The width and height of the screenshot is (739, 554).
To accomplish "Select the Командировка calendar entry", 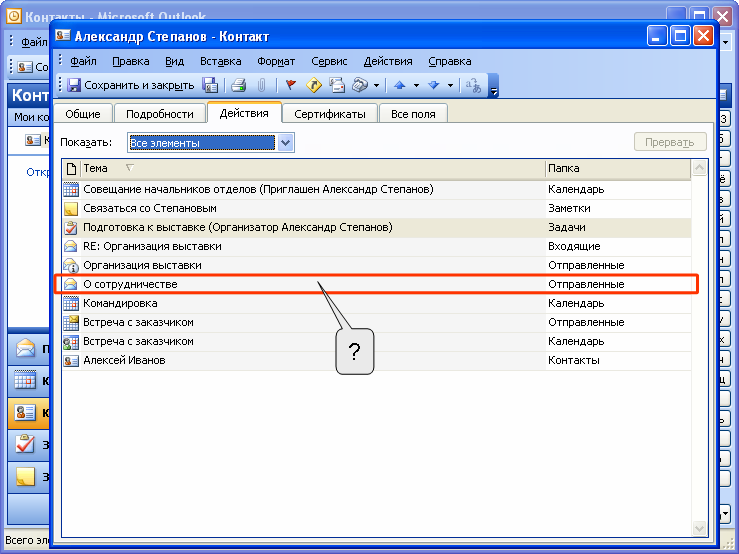I will 377,303.
